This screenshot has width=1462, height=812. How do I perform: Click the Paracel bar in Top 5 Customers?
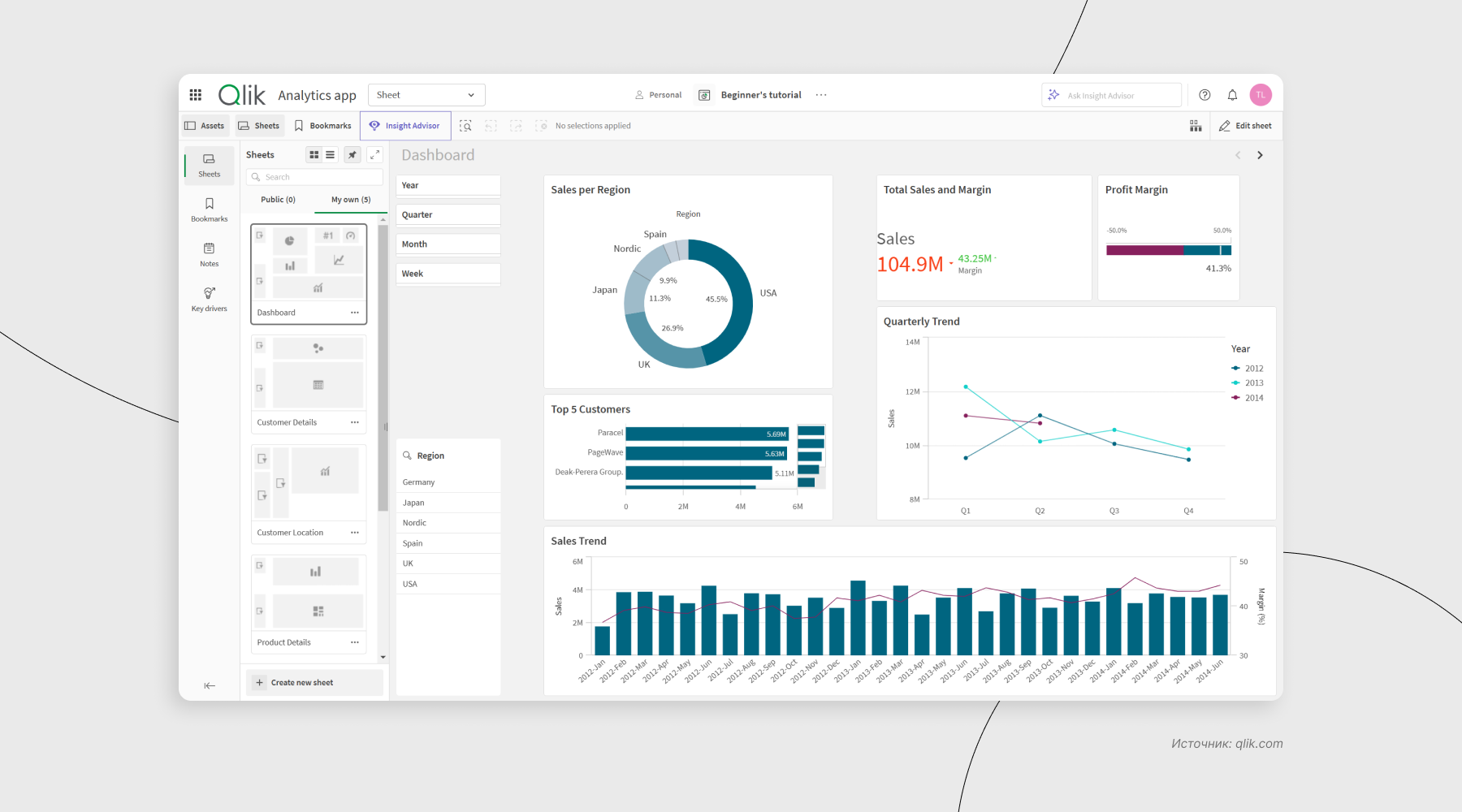[707, 434]
